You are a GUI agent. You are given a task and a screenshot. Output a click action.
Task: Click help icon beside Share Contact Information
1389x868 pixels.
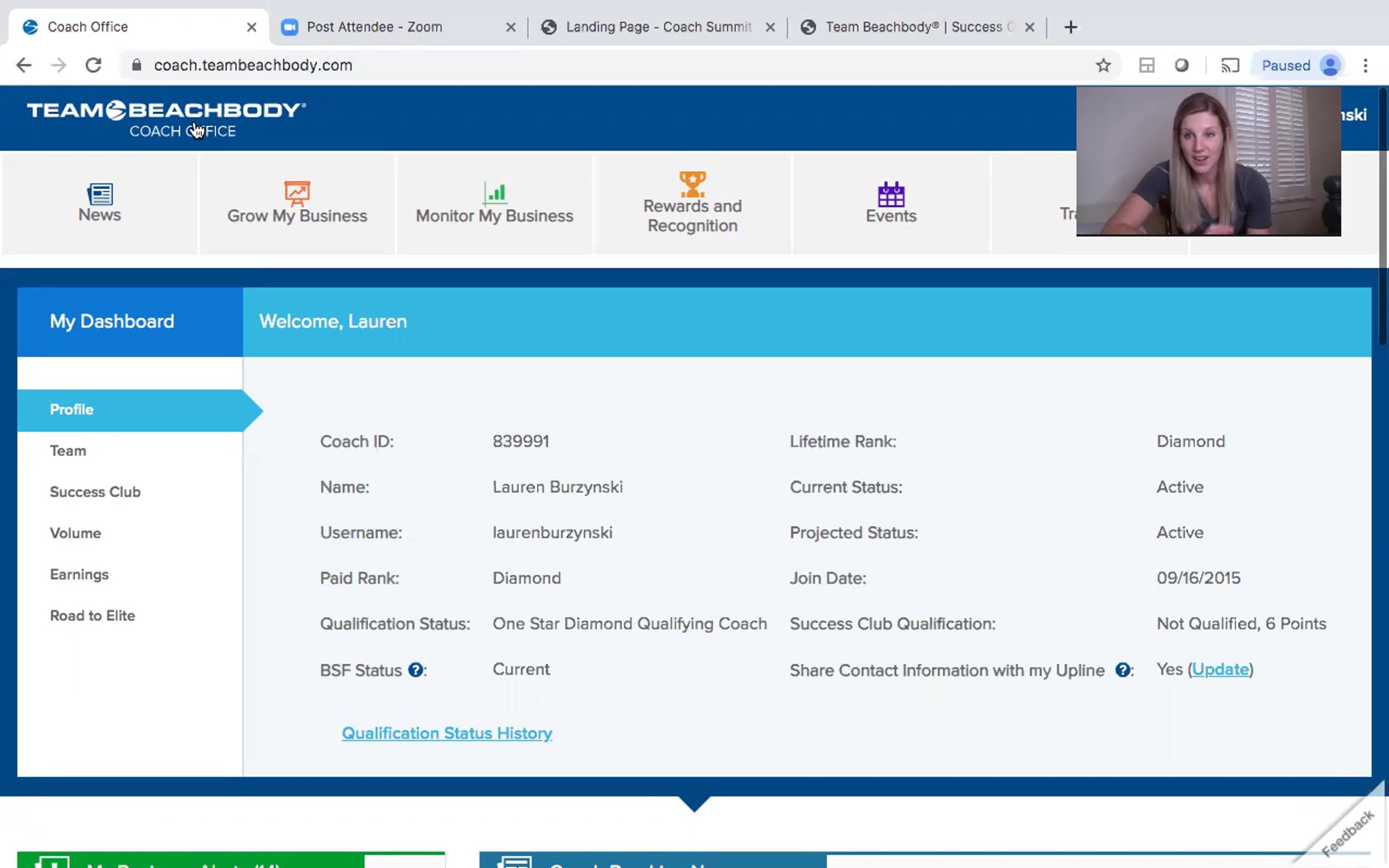click(x=1123, y=670)
